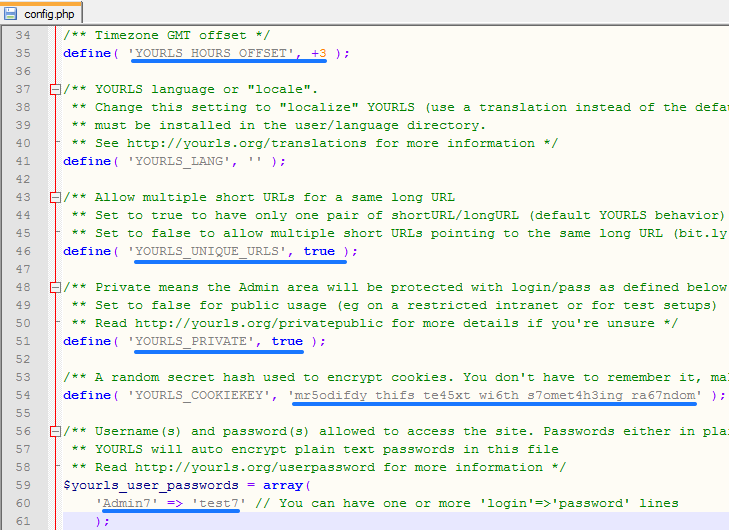Collapse the fold marker at line 43
This screenshot has width=729, height=530.
[x=55, y=198]
